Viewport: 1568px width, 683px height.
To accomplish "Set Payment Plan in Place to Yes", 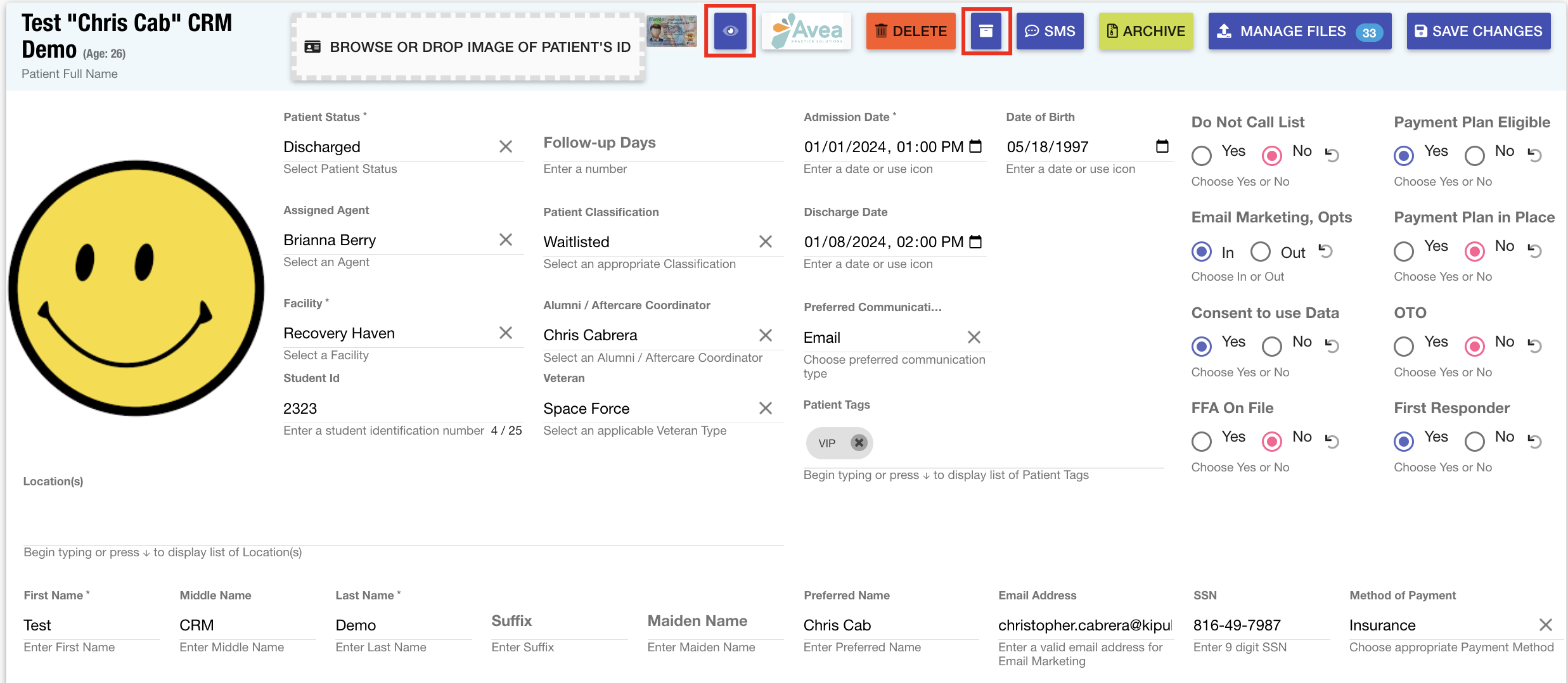I will click(x=1404, y=252).
